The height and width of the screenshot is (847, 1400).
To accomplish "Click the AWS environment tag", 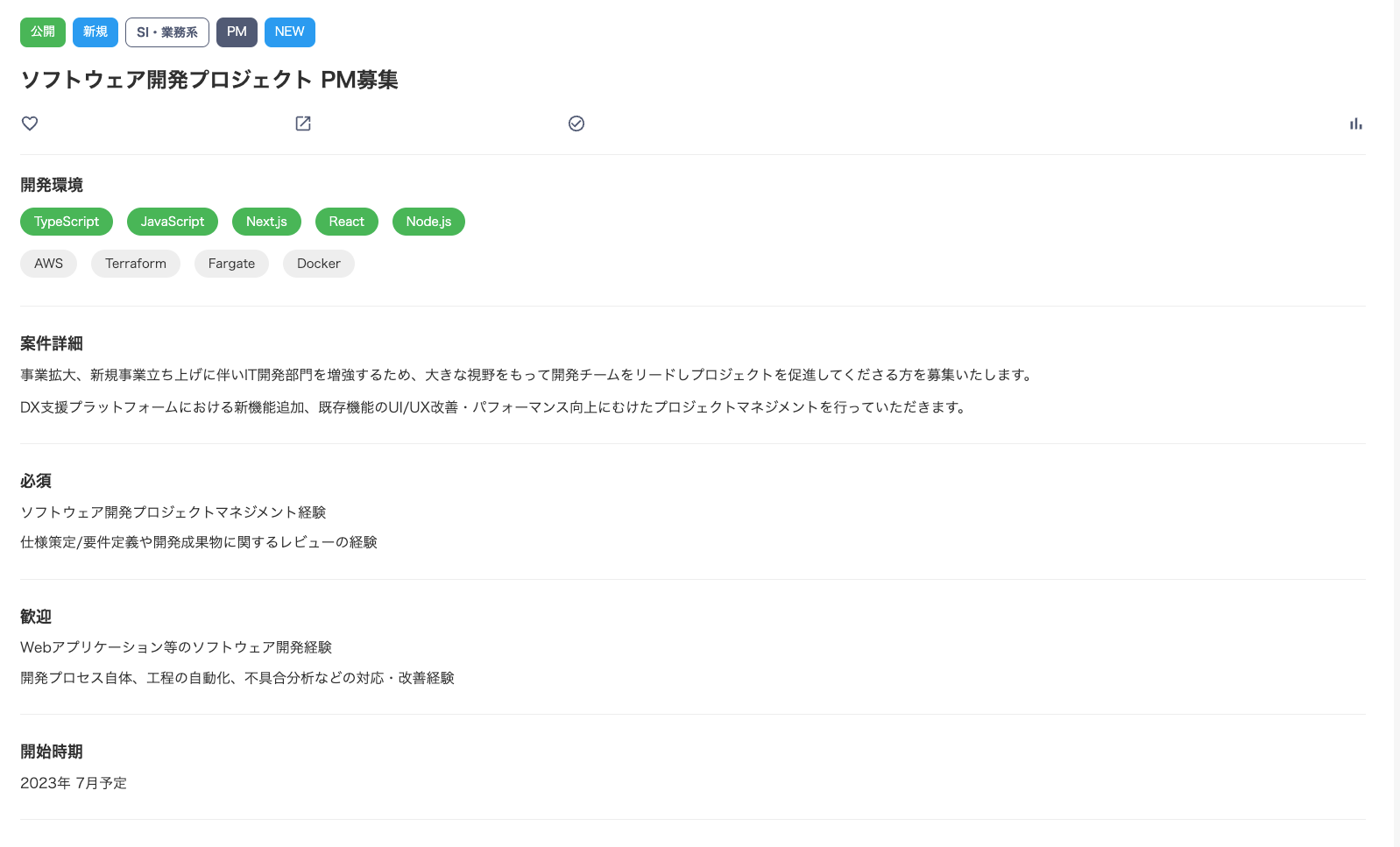I will click(48, 264).
